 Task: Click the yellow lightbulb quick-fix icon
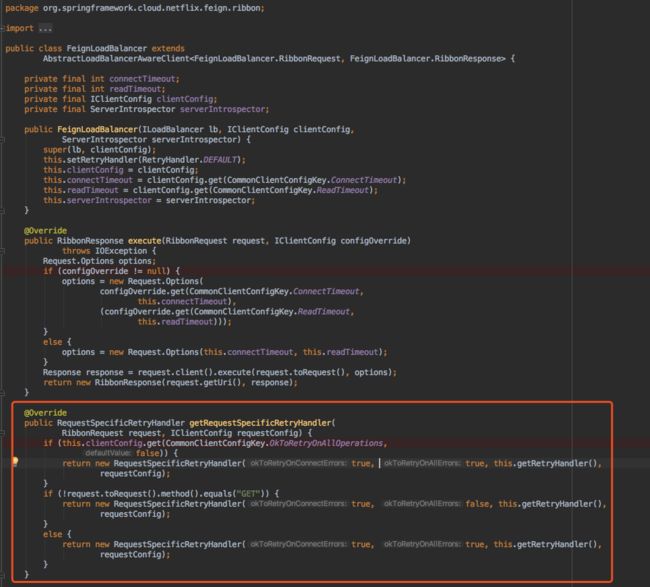point(15,461)
